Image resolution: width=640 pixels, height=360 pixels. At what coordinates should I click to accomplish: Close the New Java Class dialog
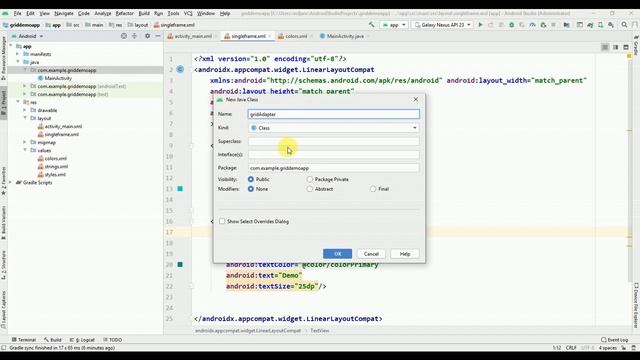tap(416, 100)
